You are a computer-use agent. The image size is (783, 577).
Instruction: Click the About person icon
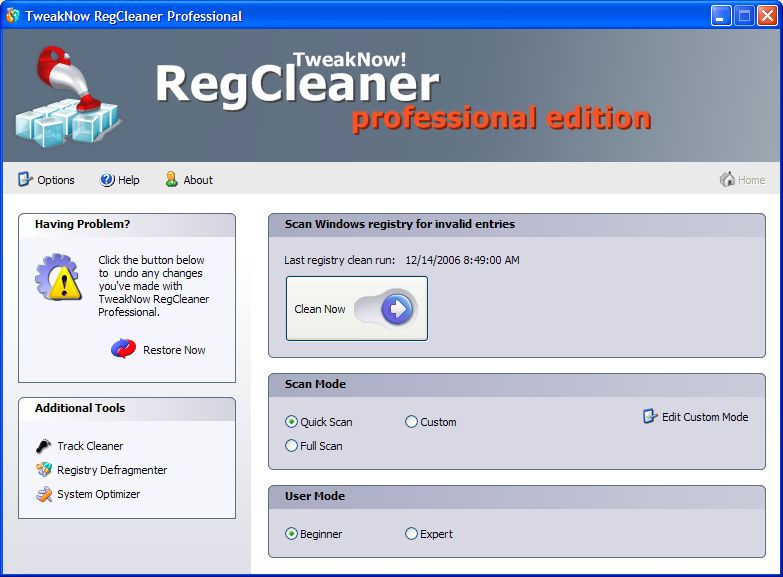tap(171, 179)
